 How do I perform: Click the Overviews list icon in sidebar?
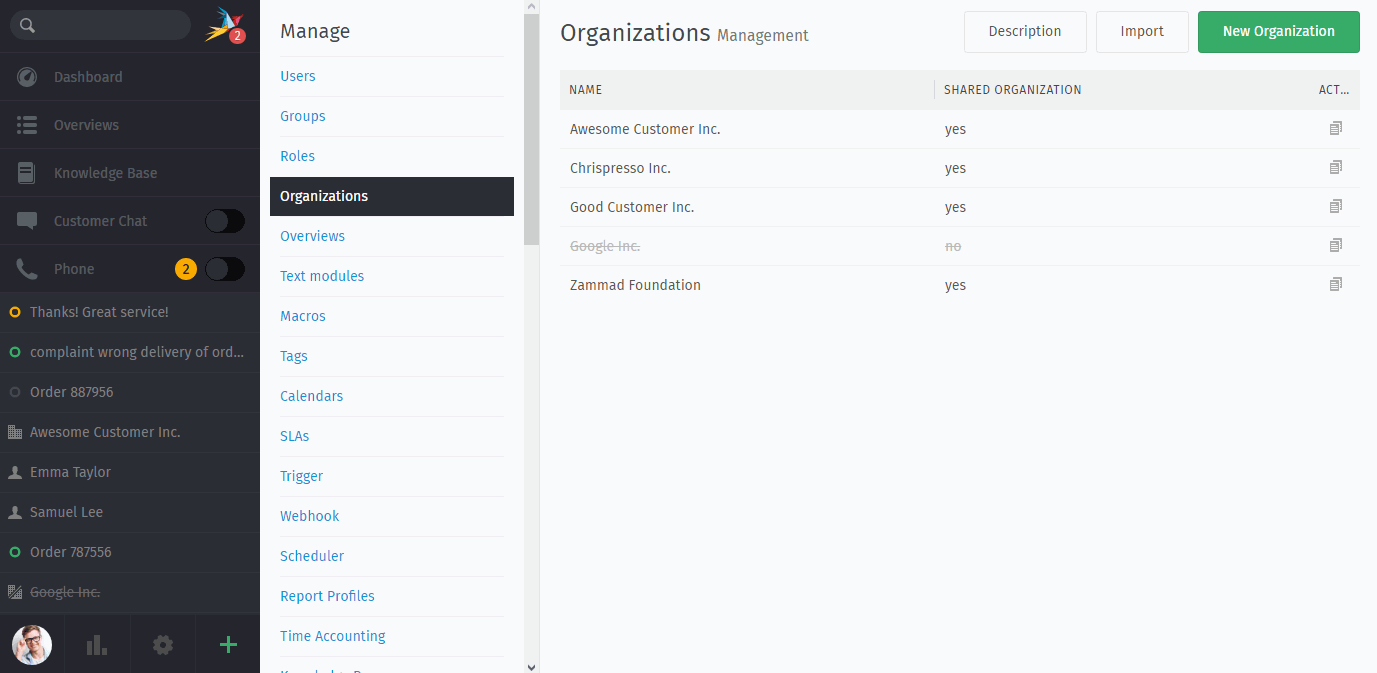(x=27, y=125)
